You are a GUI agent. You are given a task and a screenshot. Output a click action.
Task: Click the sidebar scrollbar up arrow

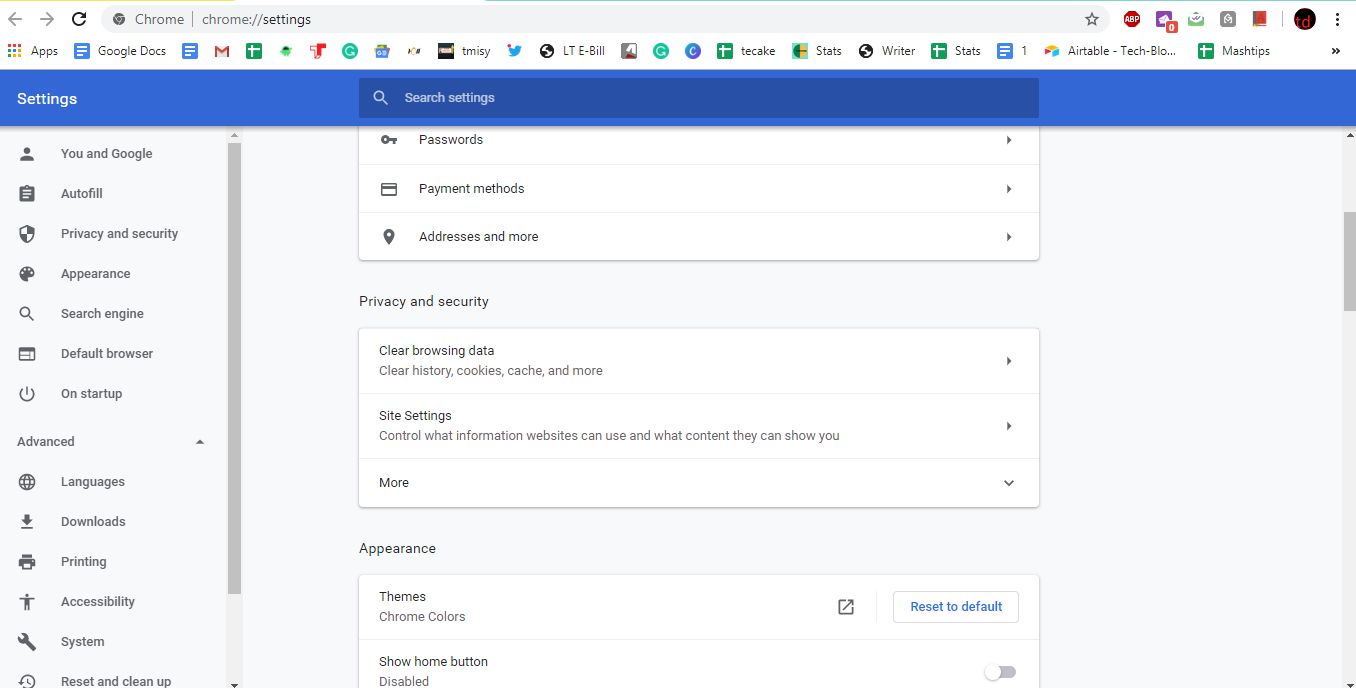[234, 135]
